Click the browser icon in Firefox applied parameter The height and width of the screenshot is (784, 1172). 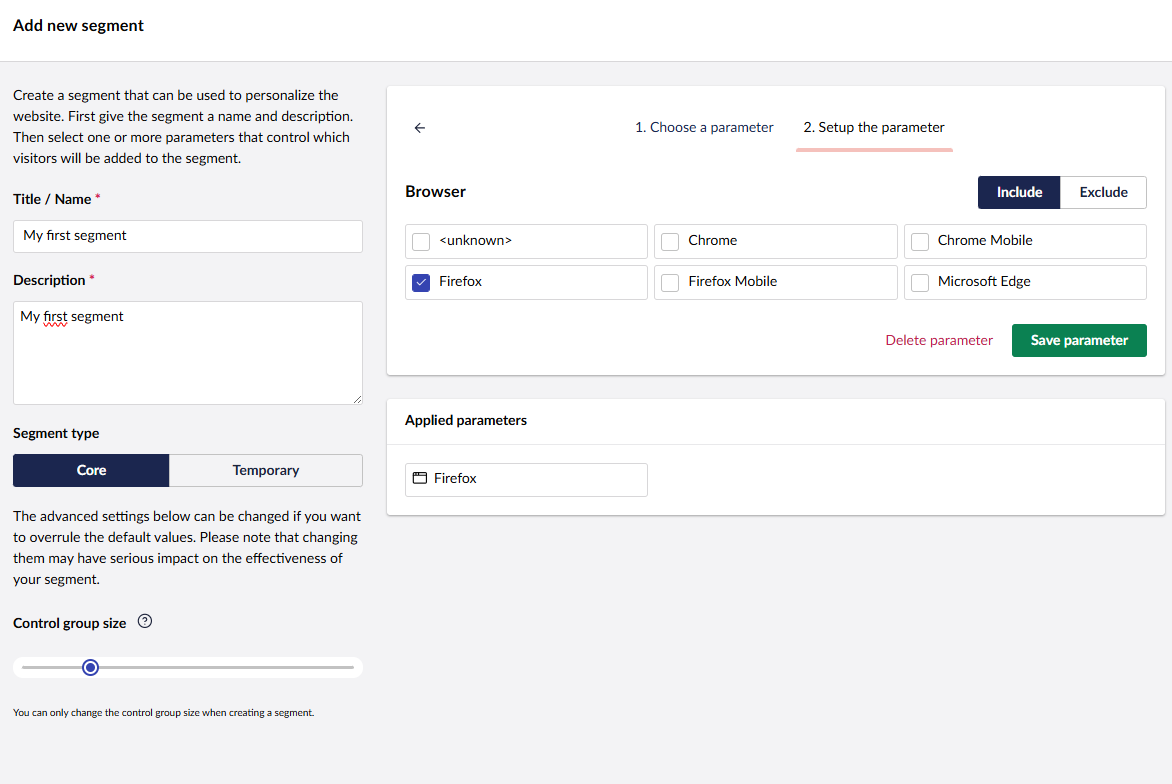pos(420,479)
